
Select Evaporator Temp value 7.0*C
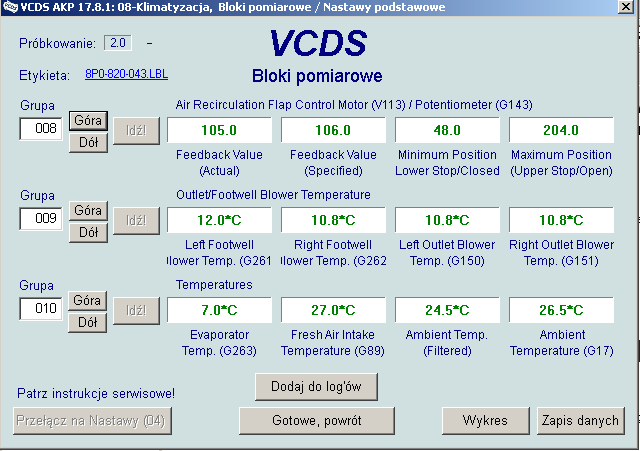click(219, 310)
